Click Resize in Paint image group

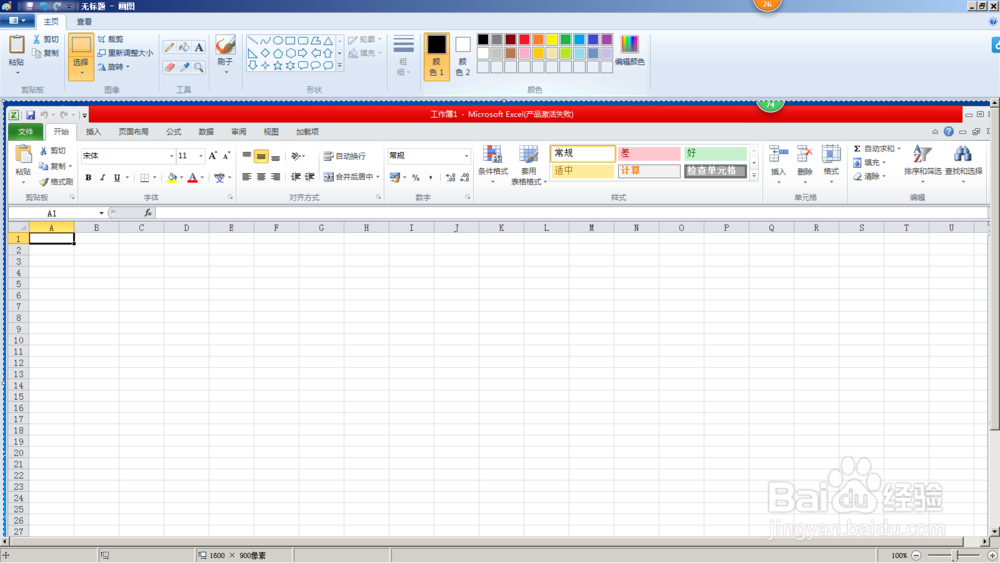125,53
